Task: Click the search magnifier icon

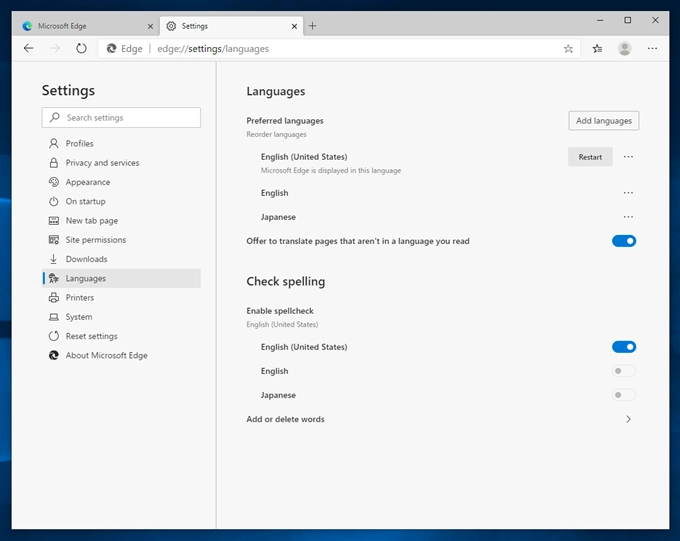Action: point(55,117)
